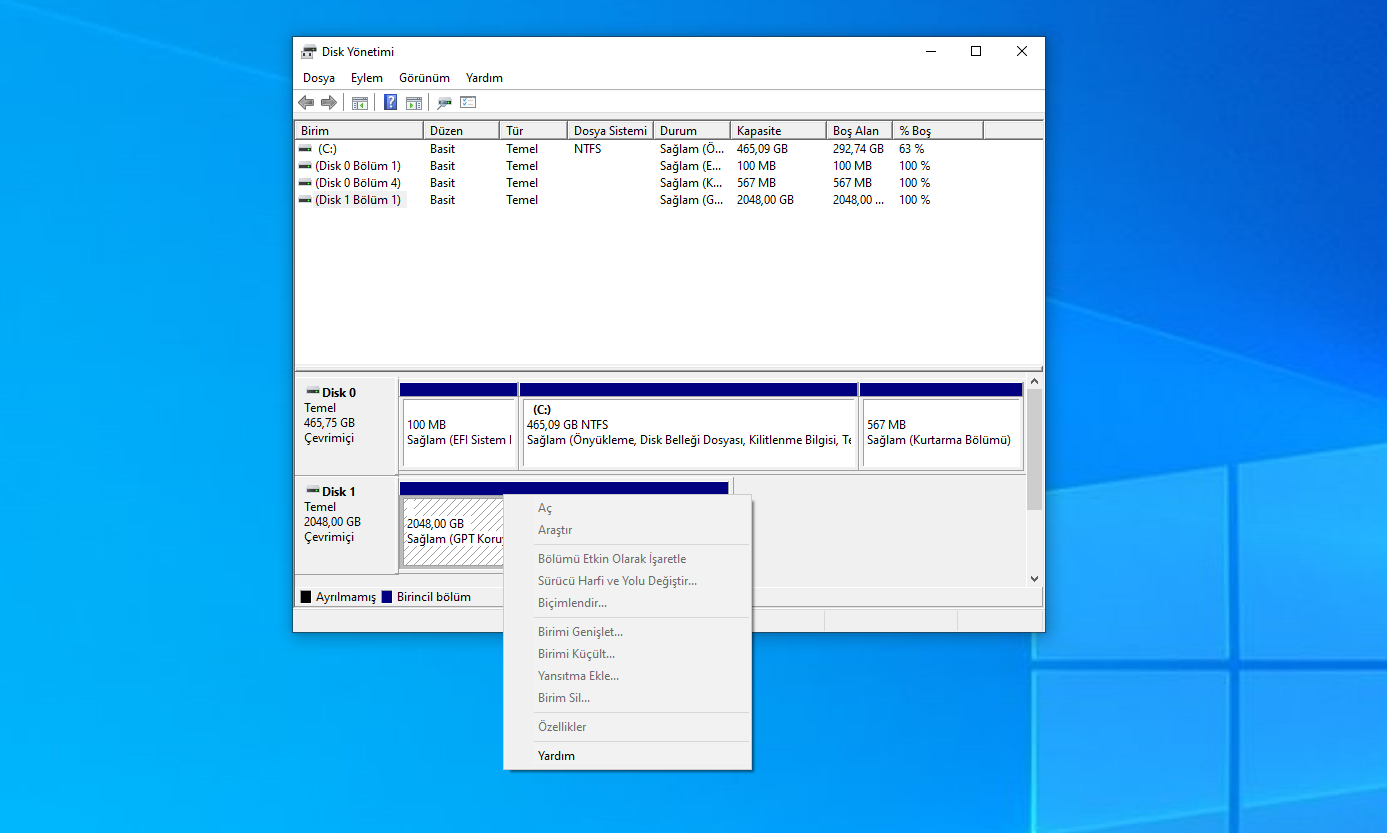
Task: Select the 567 MB recovery partition block
Action: pos(940,433)
